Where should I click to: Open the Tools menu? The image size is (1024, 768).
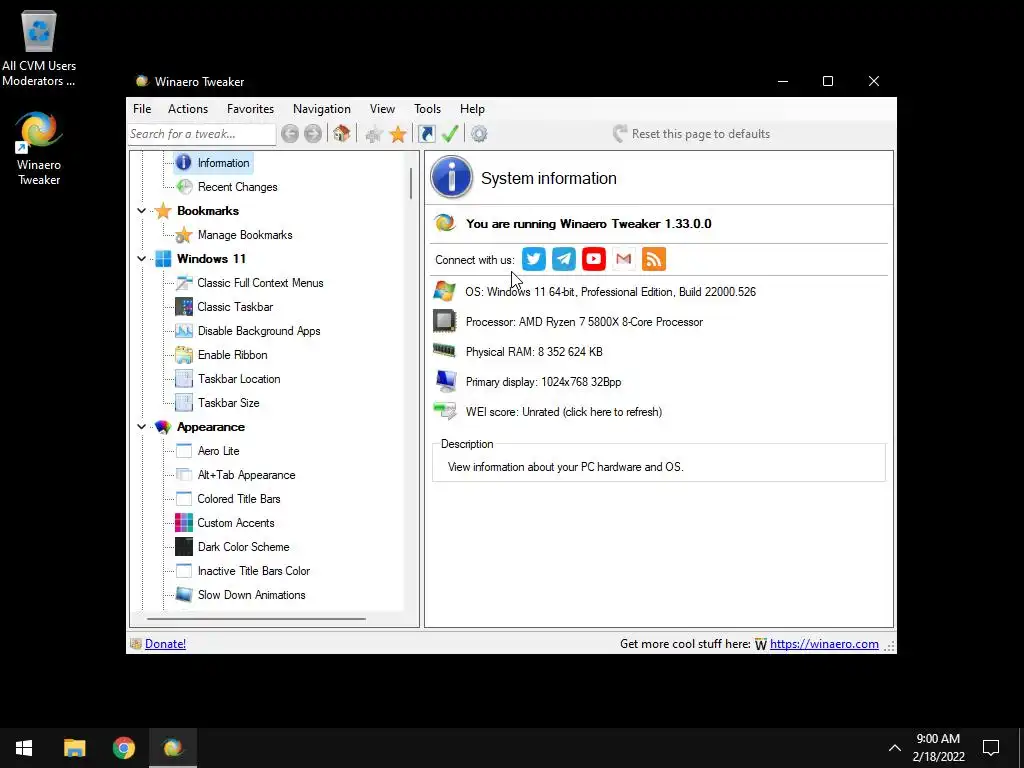[427, 109]
